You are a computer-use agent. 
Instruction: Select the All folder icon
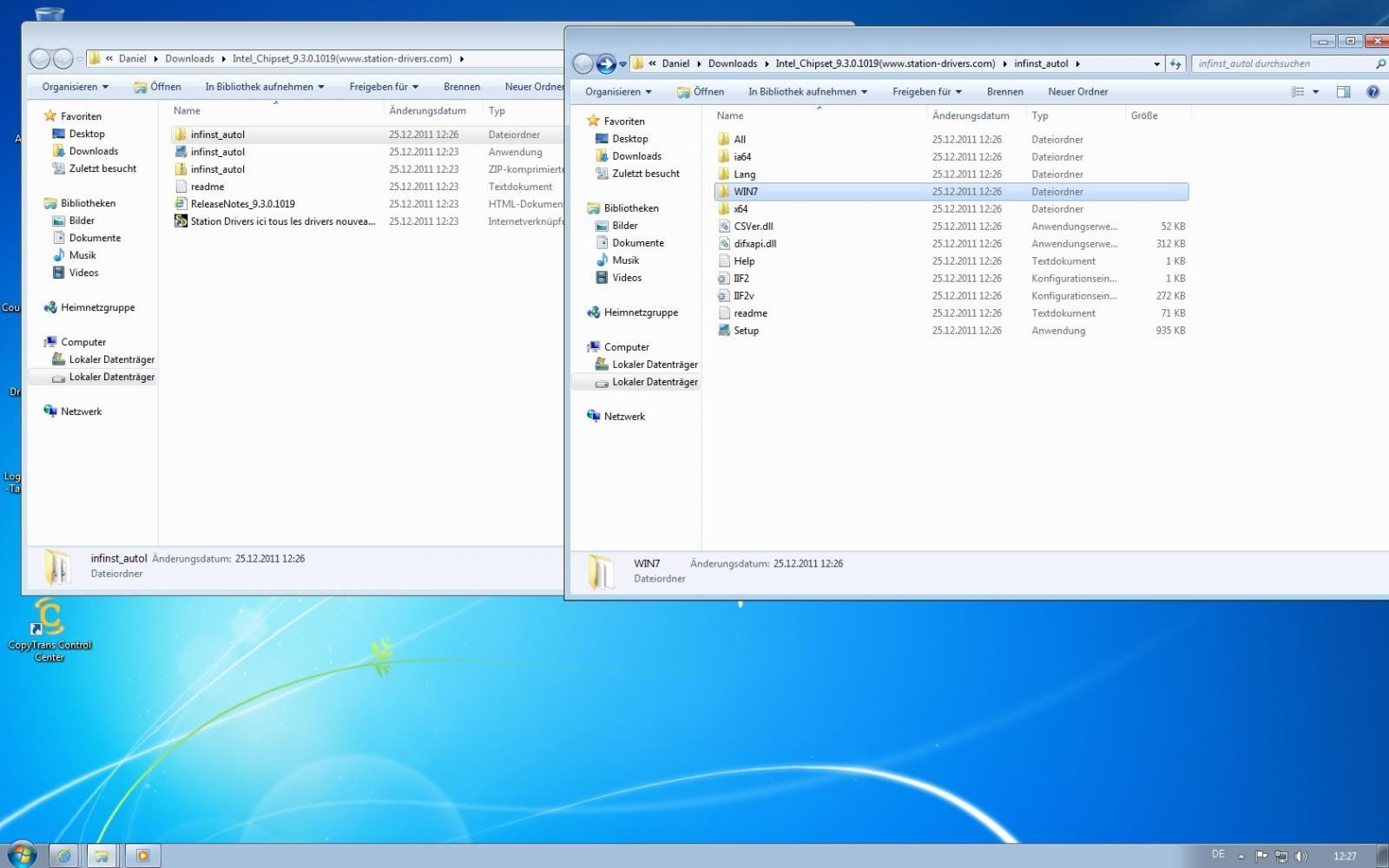point(724,139)
